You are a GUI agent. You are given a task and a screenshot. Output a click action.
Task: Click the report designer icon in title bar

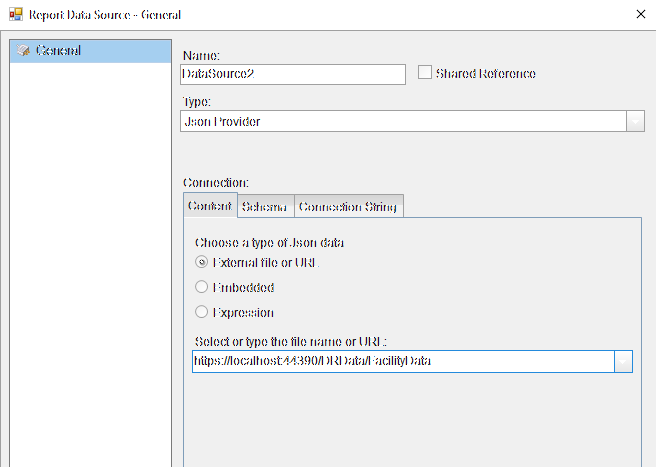(x=16, y=14)
